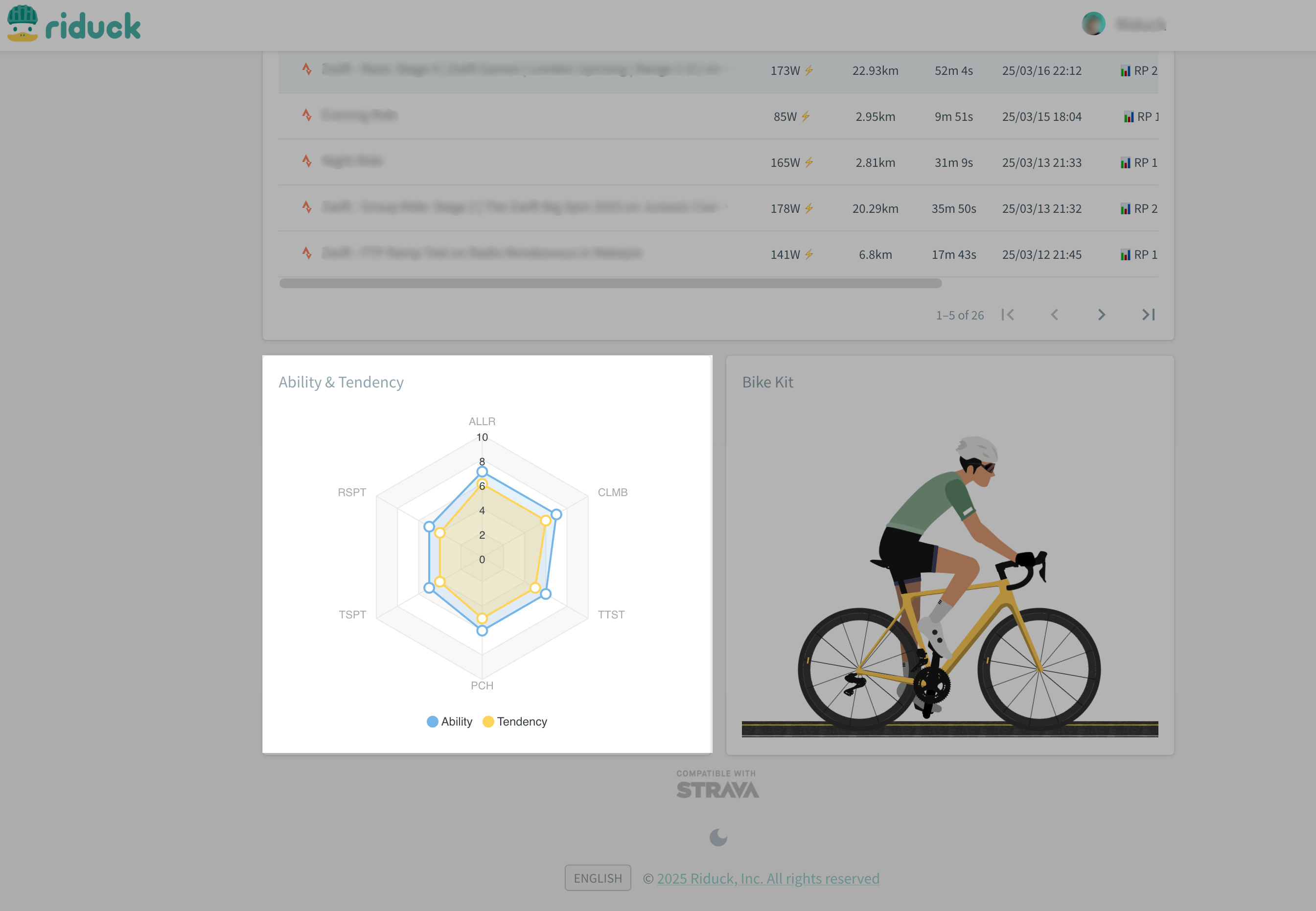Click the Compatible with Strava logo
The image size is (1316, 911).
pos(717,785)
